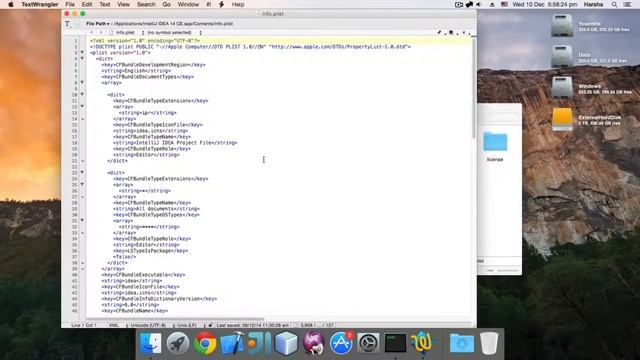
Task: Launch Launchpad rocket icon in Dock
Action: click(178, 343)
